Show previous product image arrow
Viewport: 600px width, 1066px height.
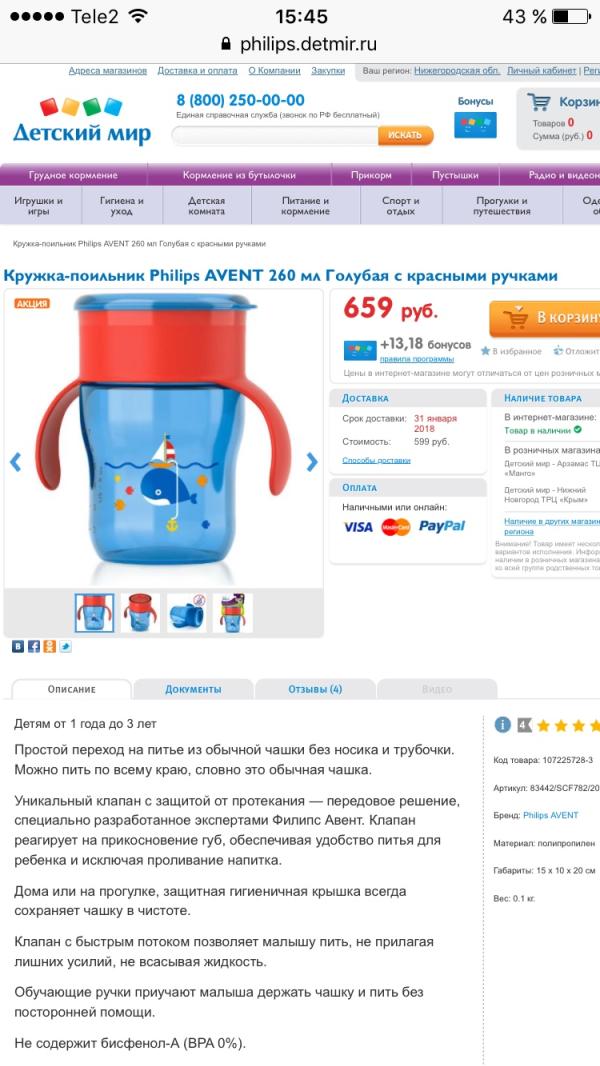[x=16, y=462]
